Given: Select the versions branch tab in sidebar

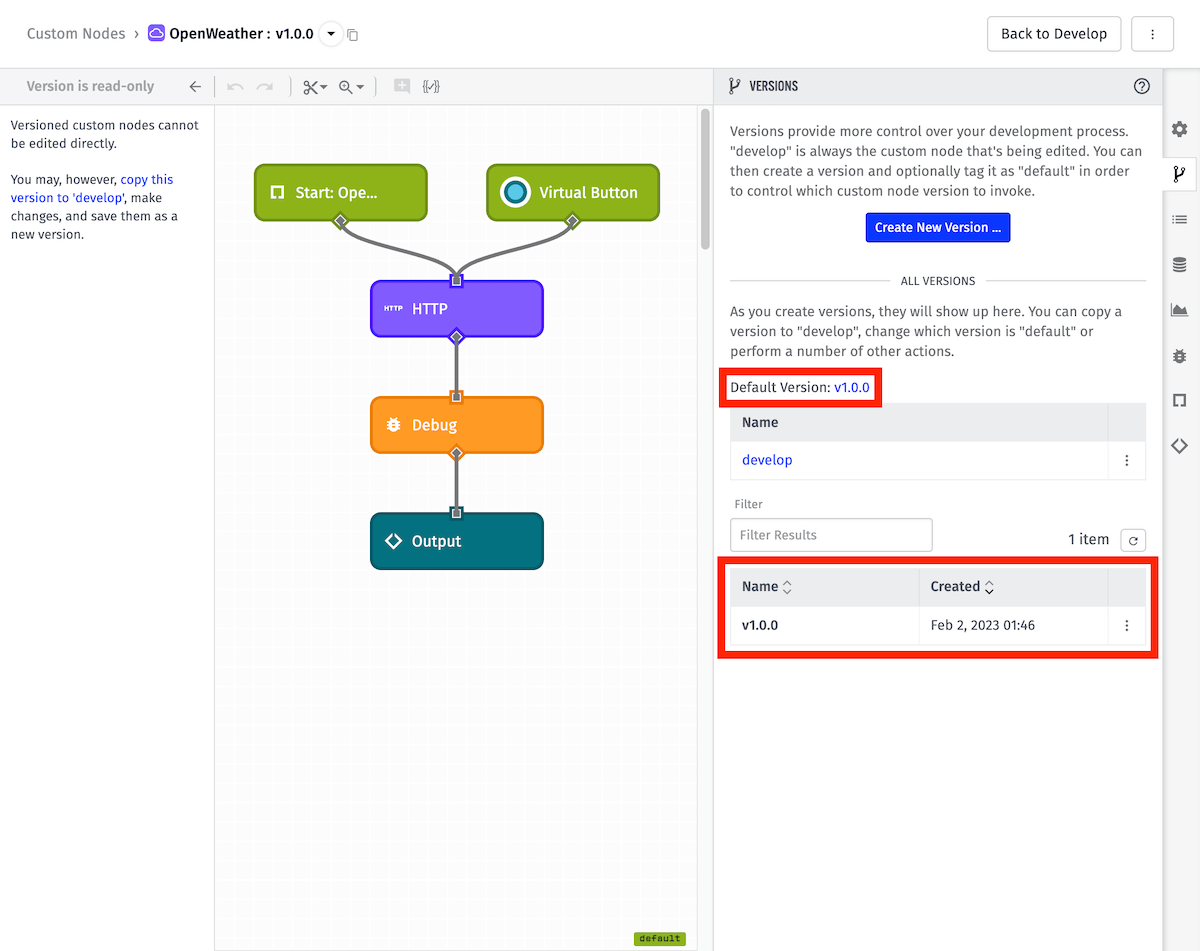Looking at the screenshot, I should 1180,174.
